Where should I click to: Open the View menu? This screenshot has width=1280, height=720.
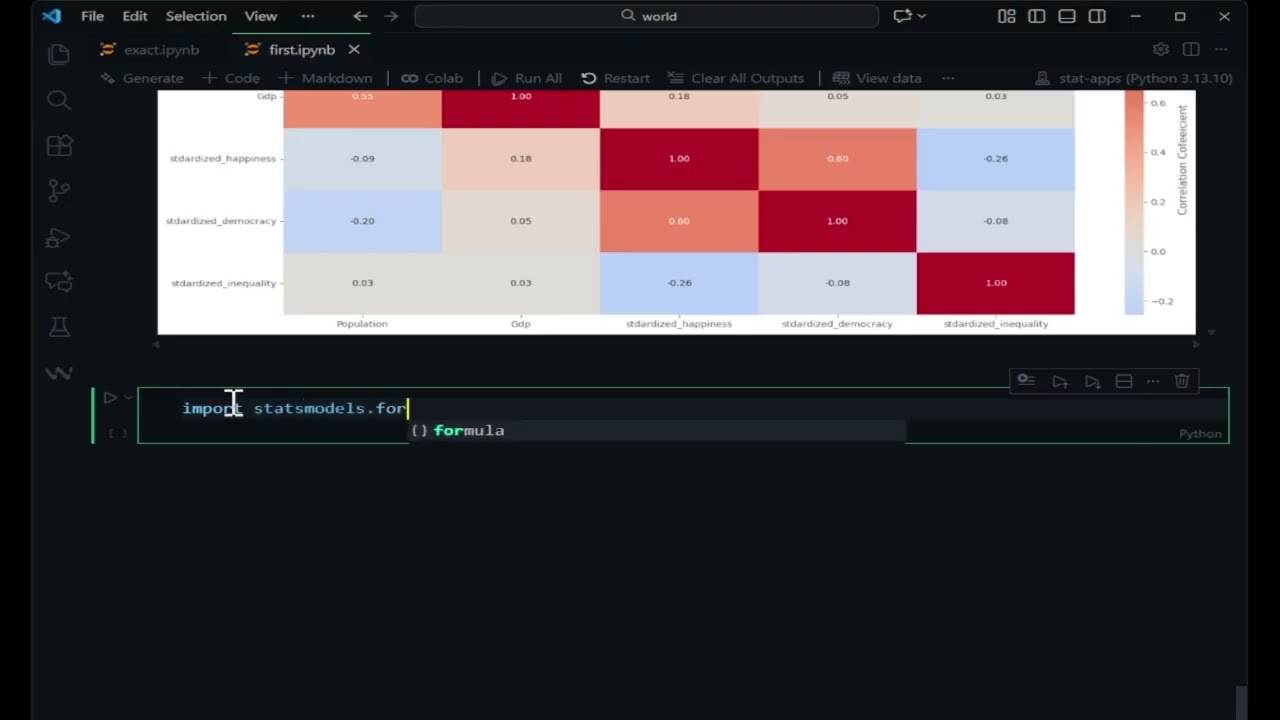point(261,16)
